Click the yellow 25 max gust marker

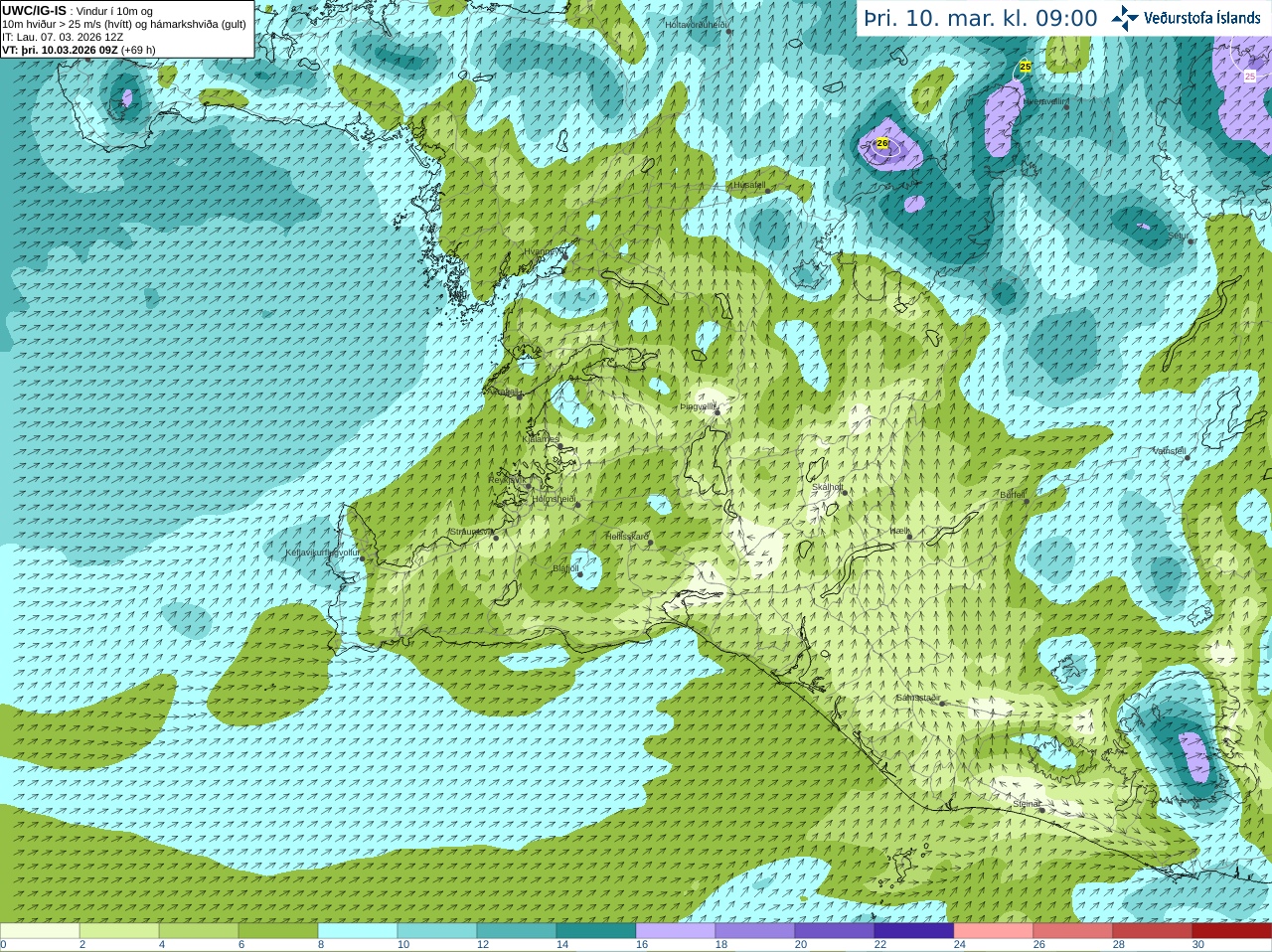point(1026,67)
